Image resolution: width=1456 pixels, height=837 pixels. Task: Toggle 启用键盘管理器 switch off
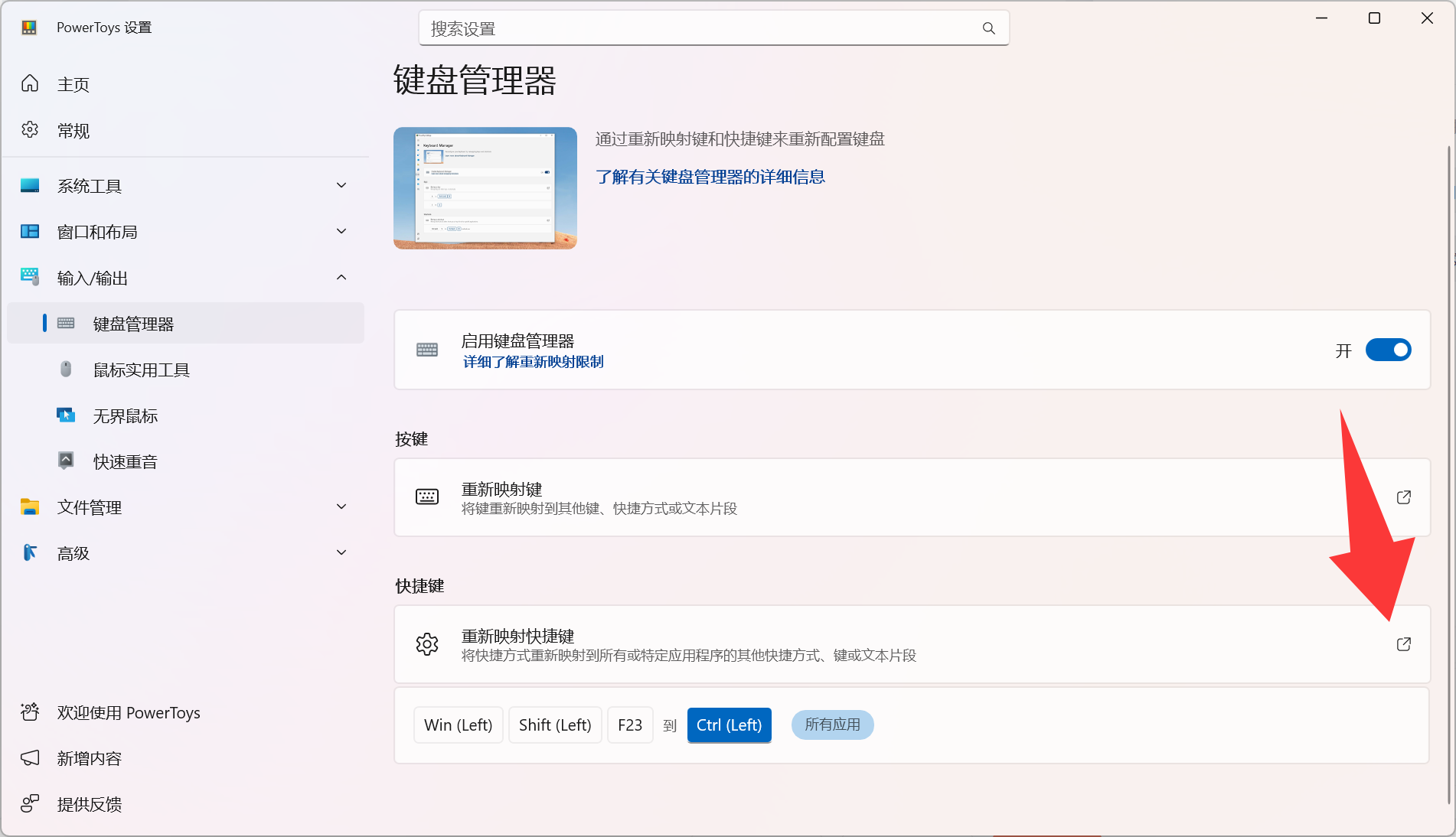(1389, 350)
